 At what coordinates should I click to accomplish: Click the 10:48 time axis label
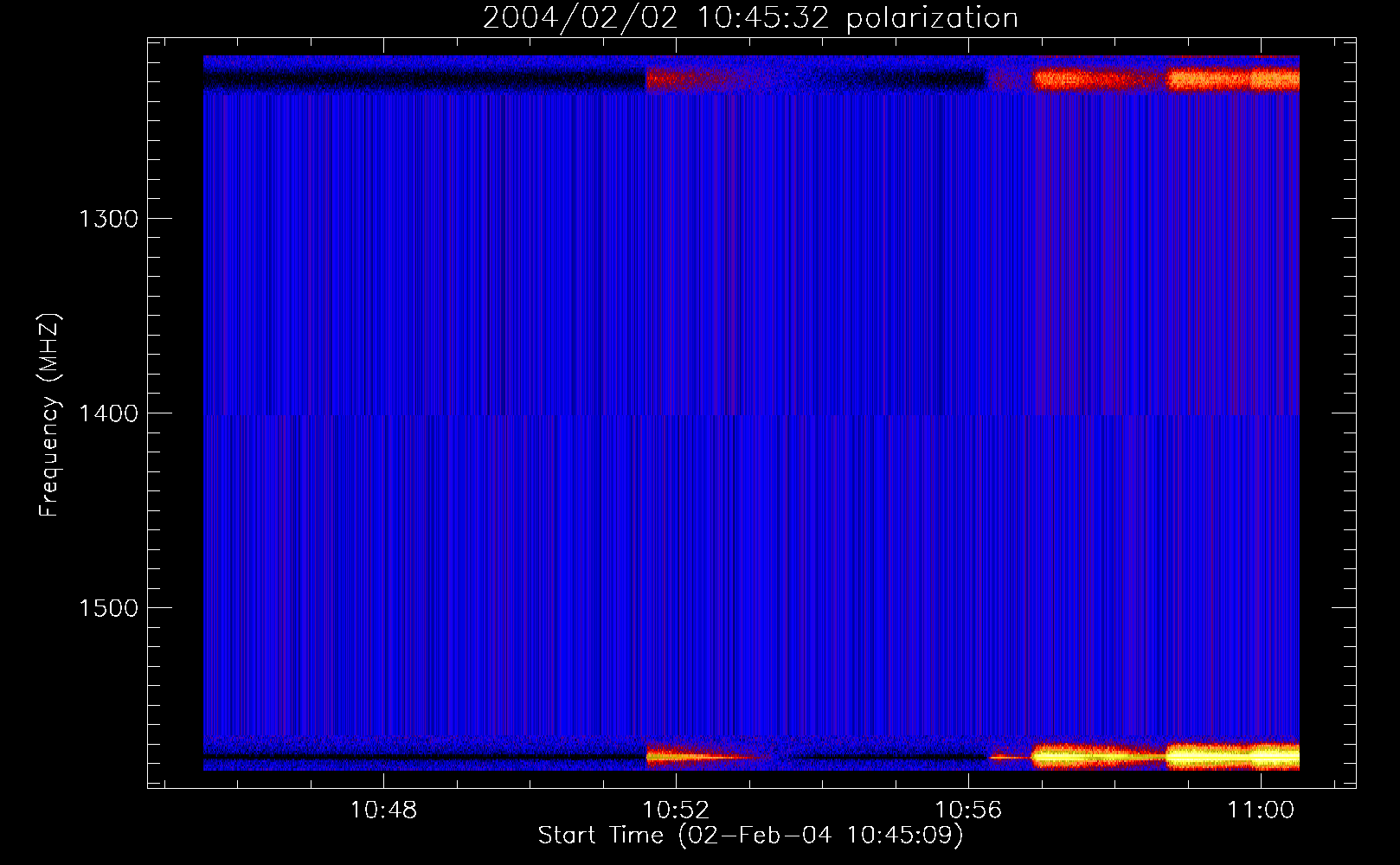click(x=382, y=810)
